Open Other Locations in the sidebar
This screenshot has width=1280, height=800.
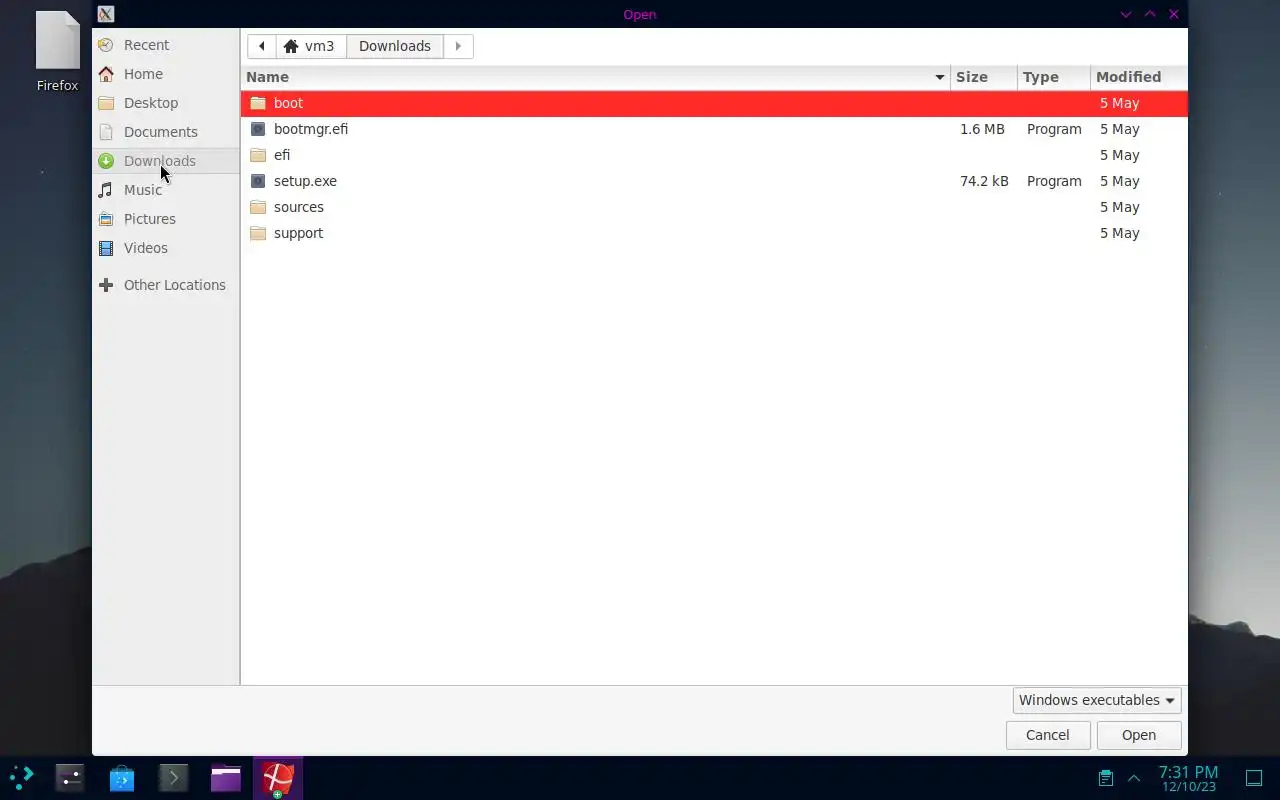point(166,285)
